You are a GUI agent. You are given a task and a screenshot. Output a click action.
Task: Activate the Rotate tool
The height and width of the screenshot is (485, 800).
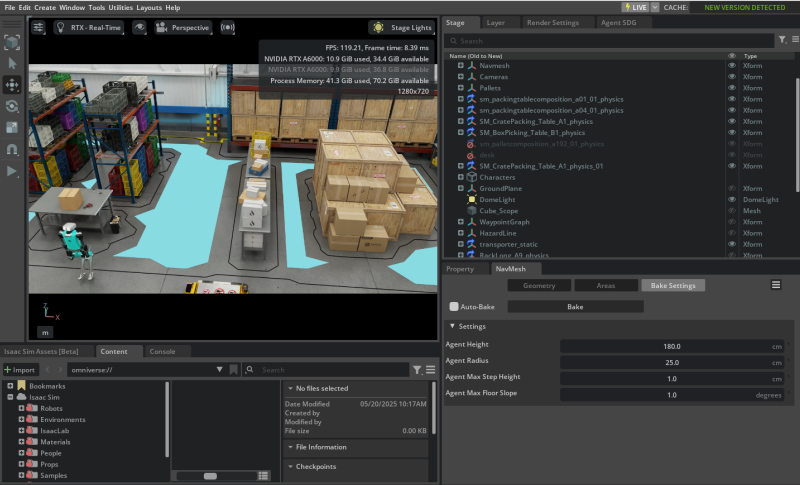pos(12,106)
